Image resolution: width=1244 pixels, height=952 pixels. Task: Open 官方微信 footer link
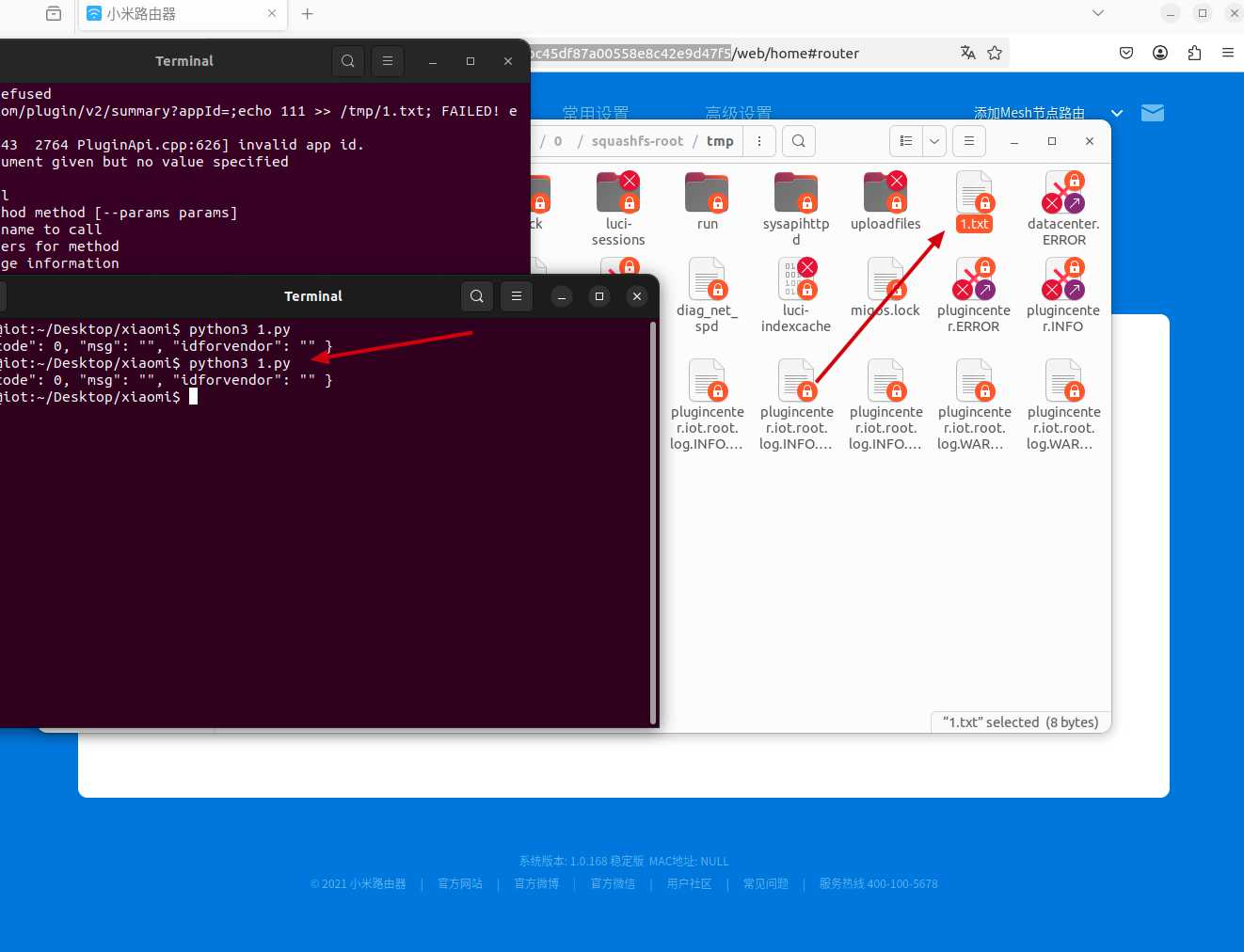pyautogui.click(x=613, y=884)
